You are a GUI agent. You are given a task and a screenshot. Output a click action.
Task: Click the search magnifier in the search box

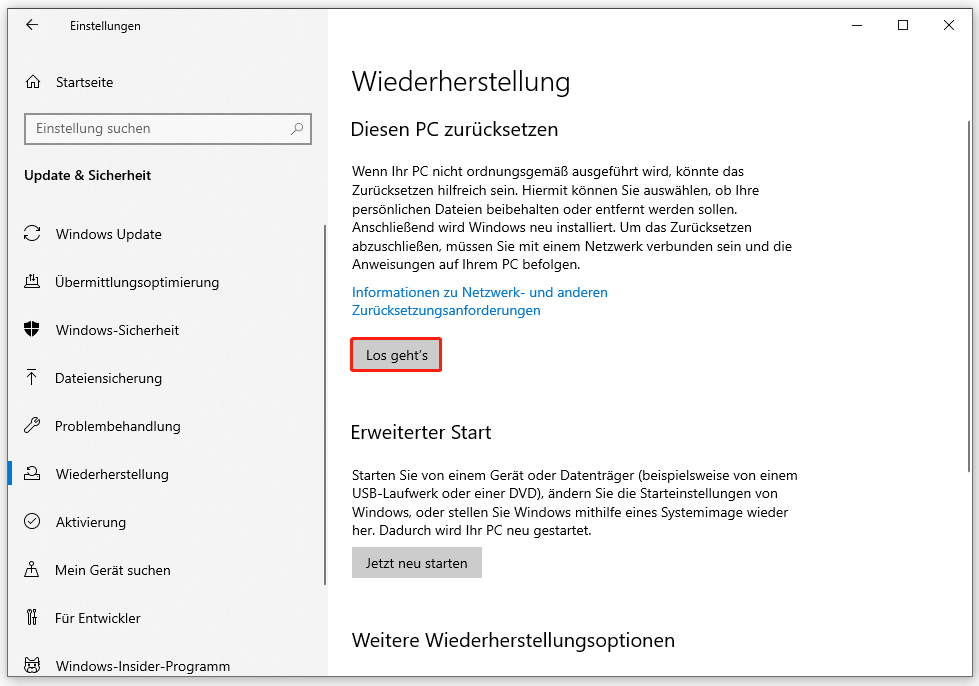point(296,129)
